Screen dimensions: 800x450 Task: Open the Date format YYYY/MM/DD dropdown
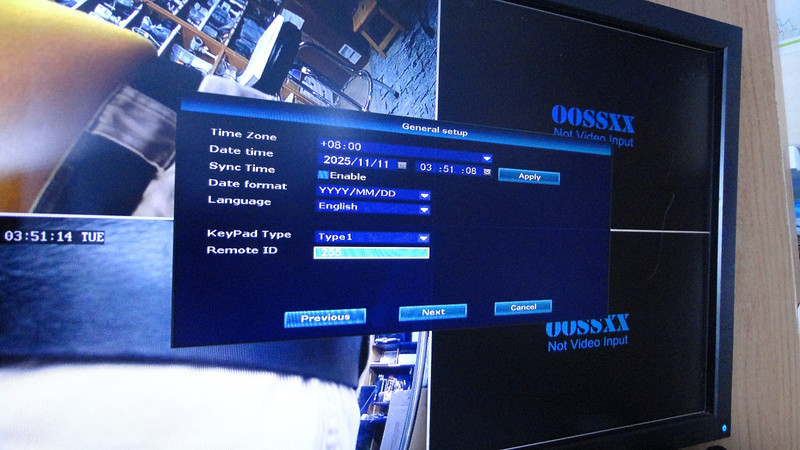click(373, 193)
